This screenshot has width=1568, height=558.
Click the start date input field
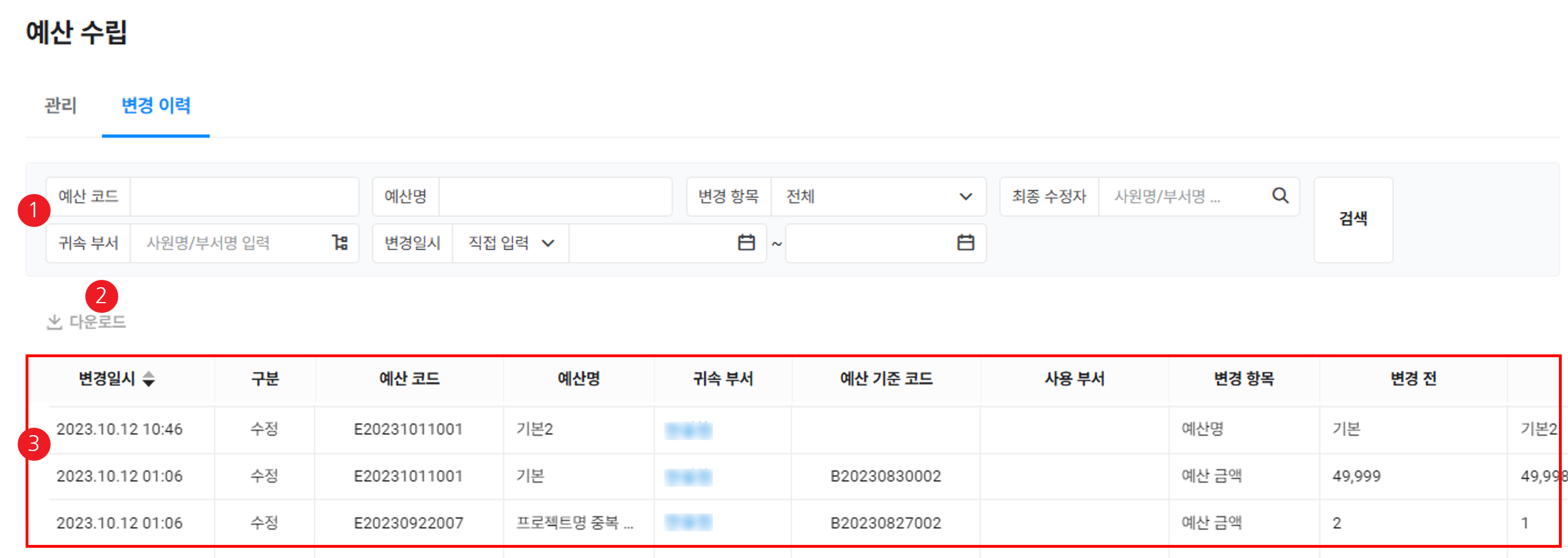tap(651, 243)
